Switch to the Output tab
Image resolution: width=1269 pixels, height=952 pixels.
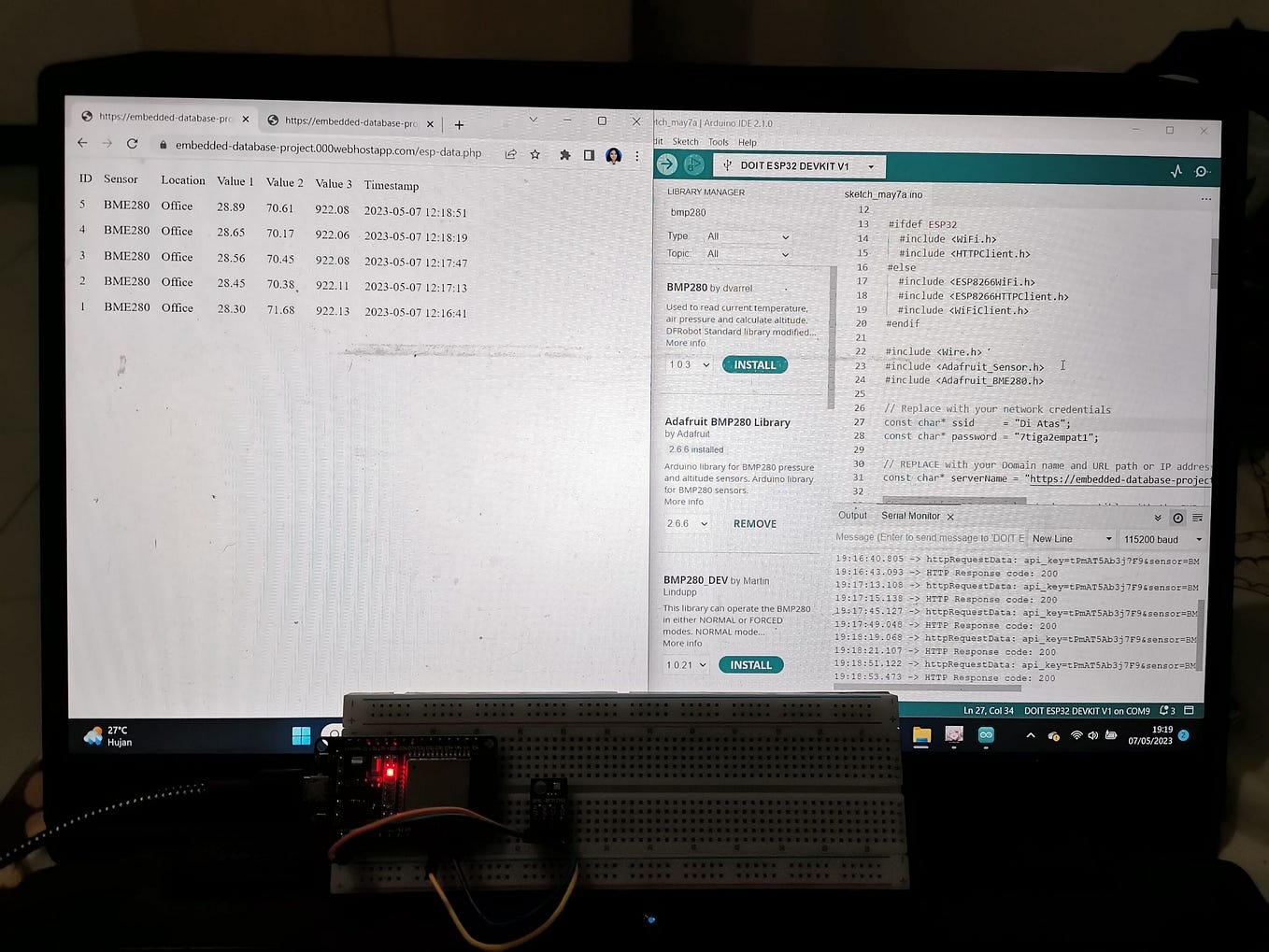(851, 515)
